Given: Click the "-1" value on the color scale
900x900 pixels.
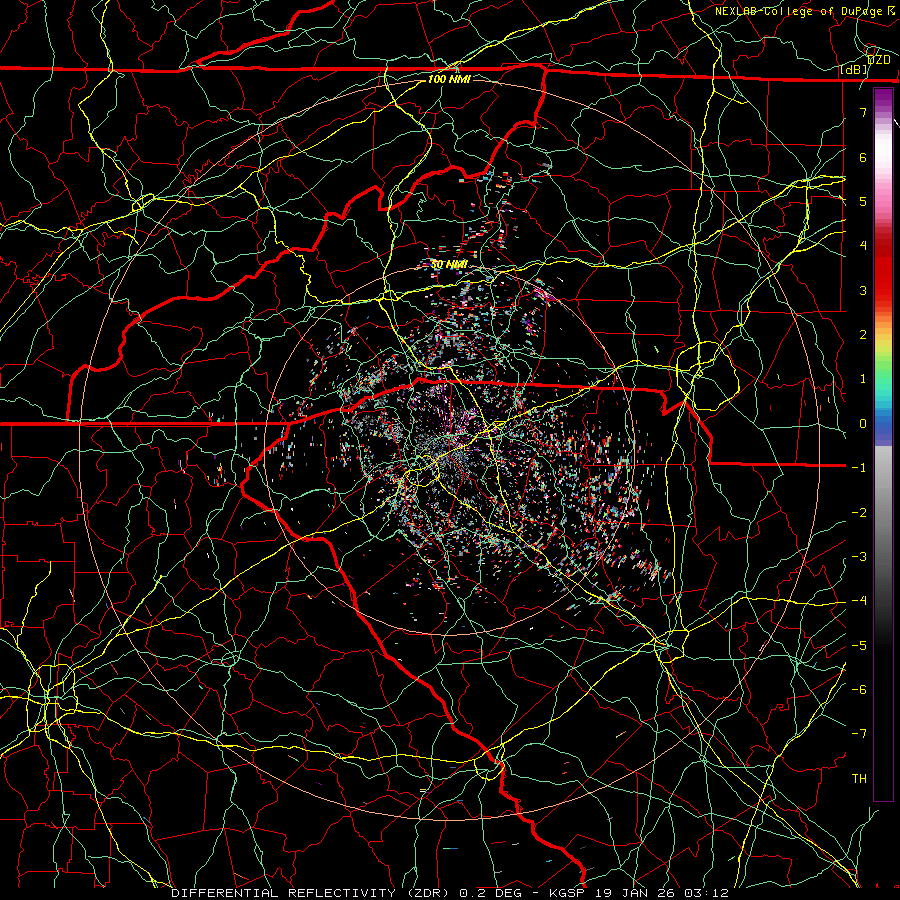Looking at the screenshot, I should (x=859, y=468).
